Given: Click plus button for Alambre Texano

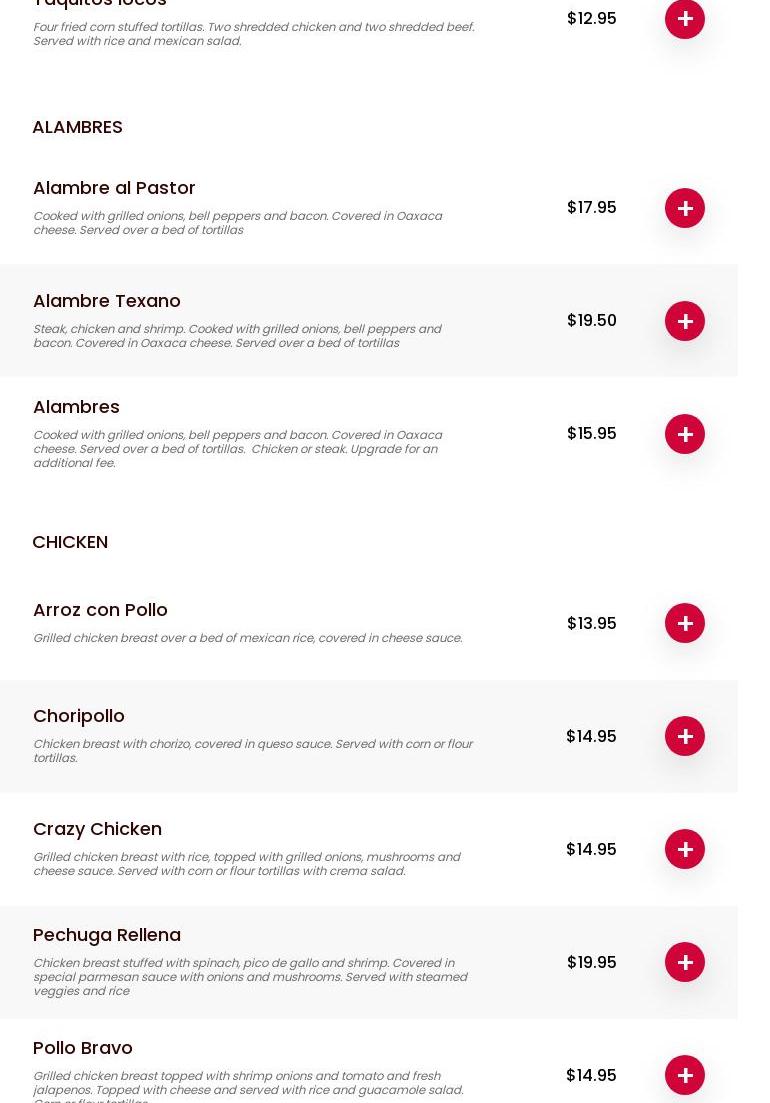Looking at the screenshot, I should [x=684, y=321].
